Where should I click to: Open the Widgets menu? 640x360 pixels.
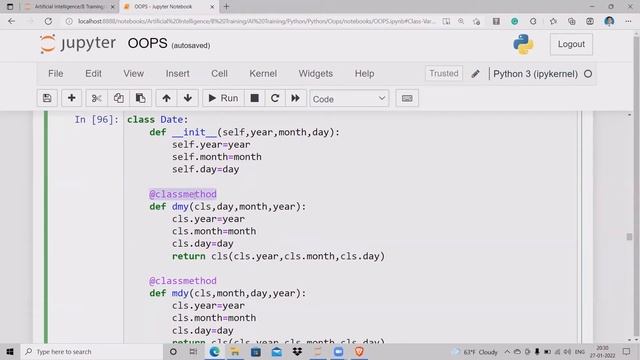click(316, 73)
